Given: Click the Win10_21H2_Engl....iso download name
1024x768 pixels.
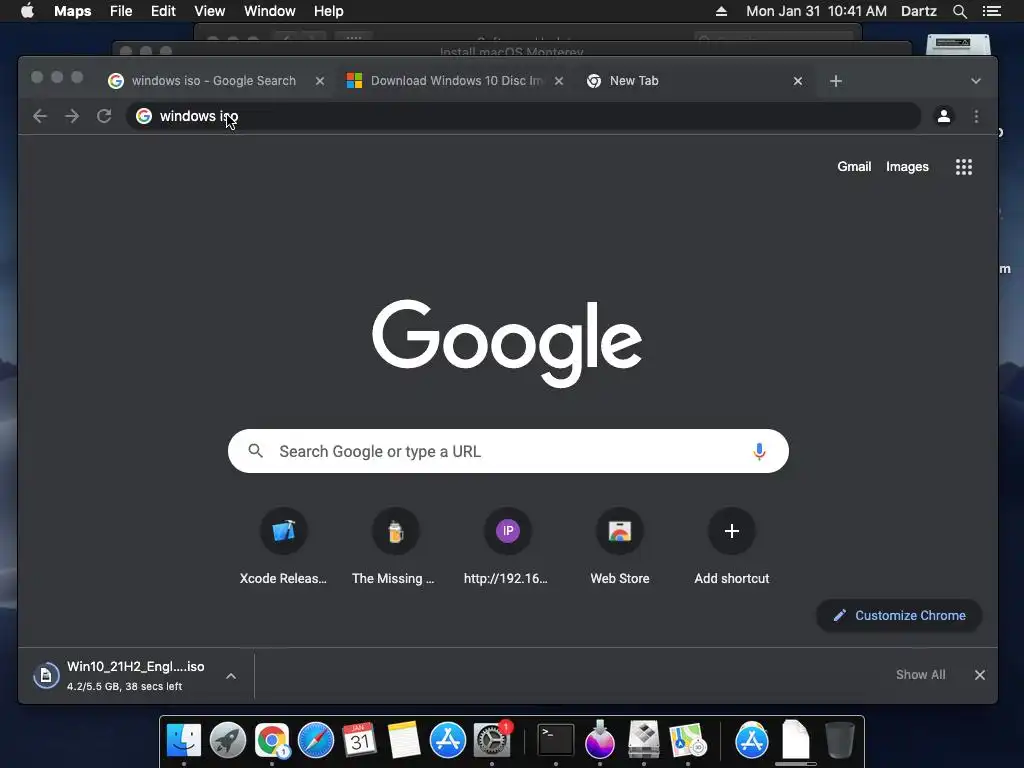Looking at the screenshot, I should pos(136,667).
